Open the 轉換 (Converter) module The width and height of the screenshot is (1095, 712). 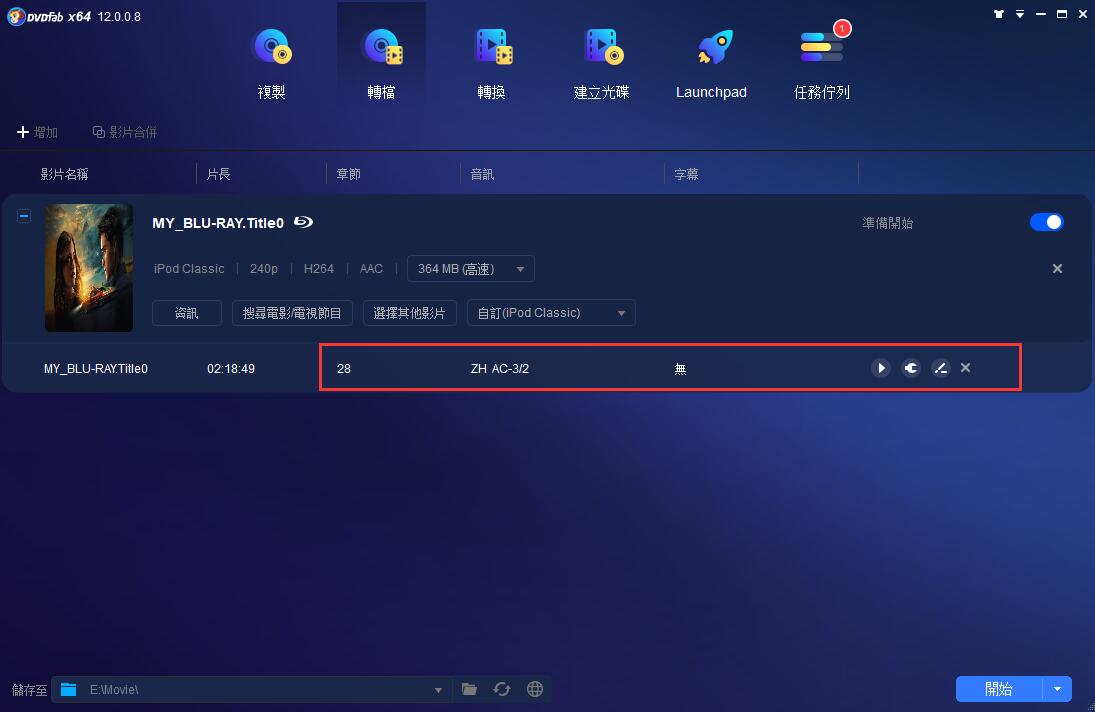492,64
